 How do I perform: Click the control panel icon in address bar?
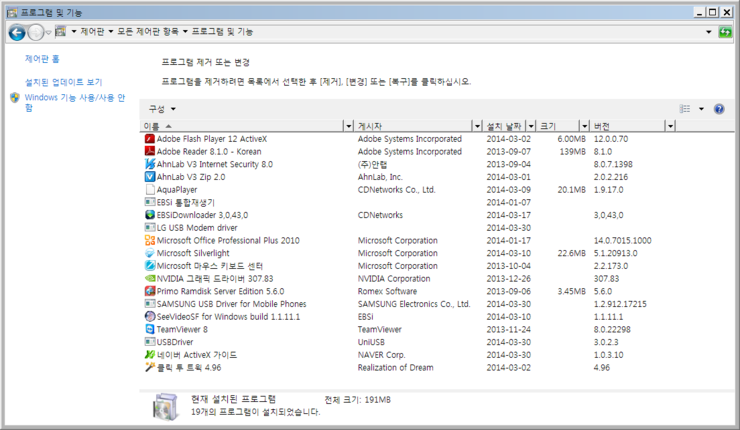pos(60,32)
